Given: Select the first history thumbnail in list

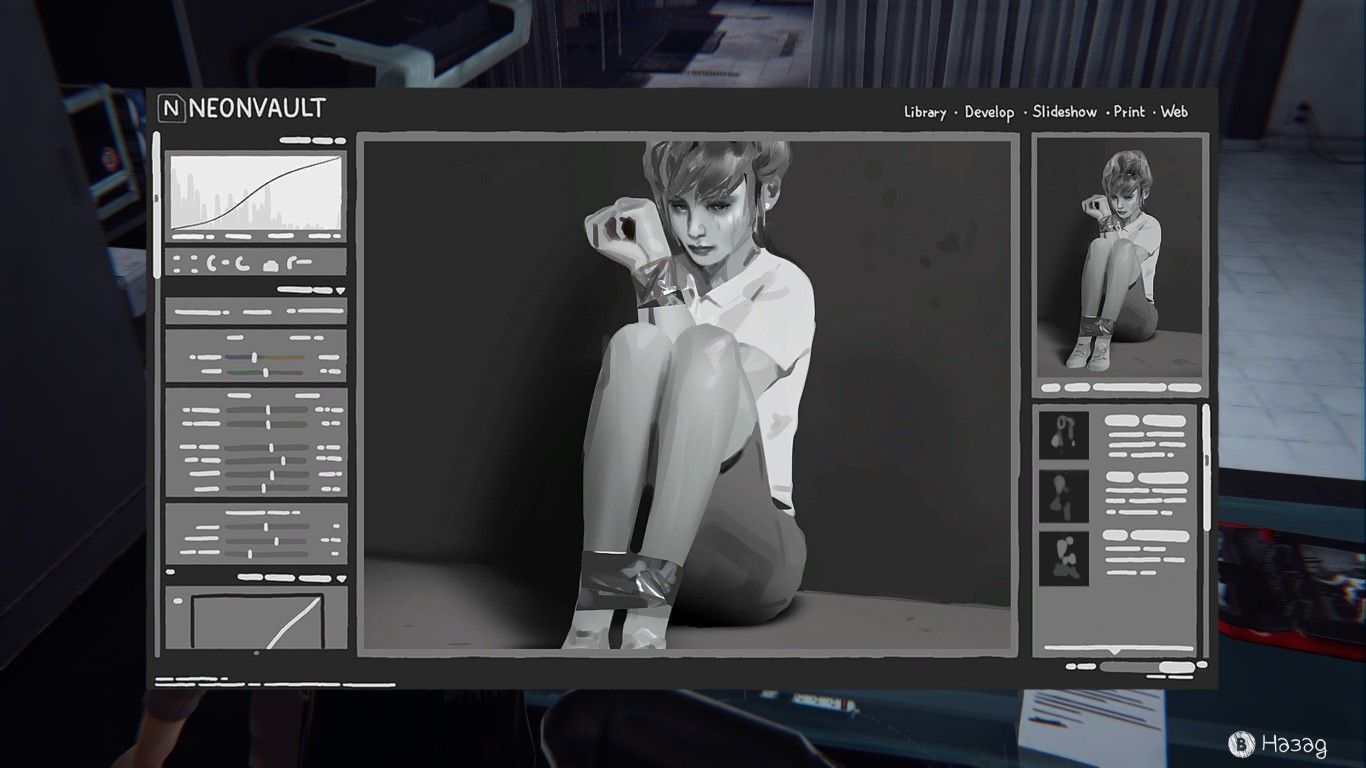Looking at the screenshot, I should point(1063,434).
